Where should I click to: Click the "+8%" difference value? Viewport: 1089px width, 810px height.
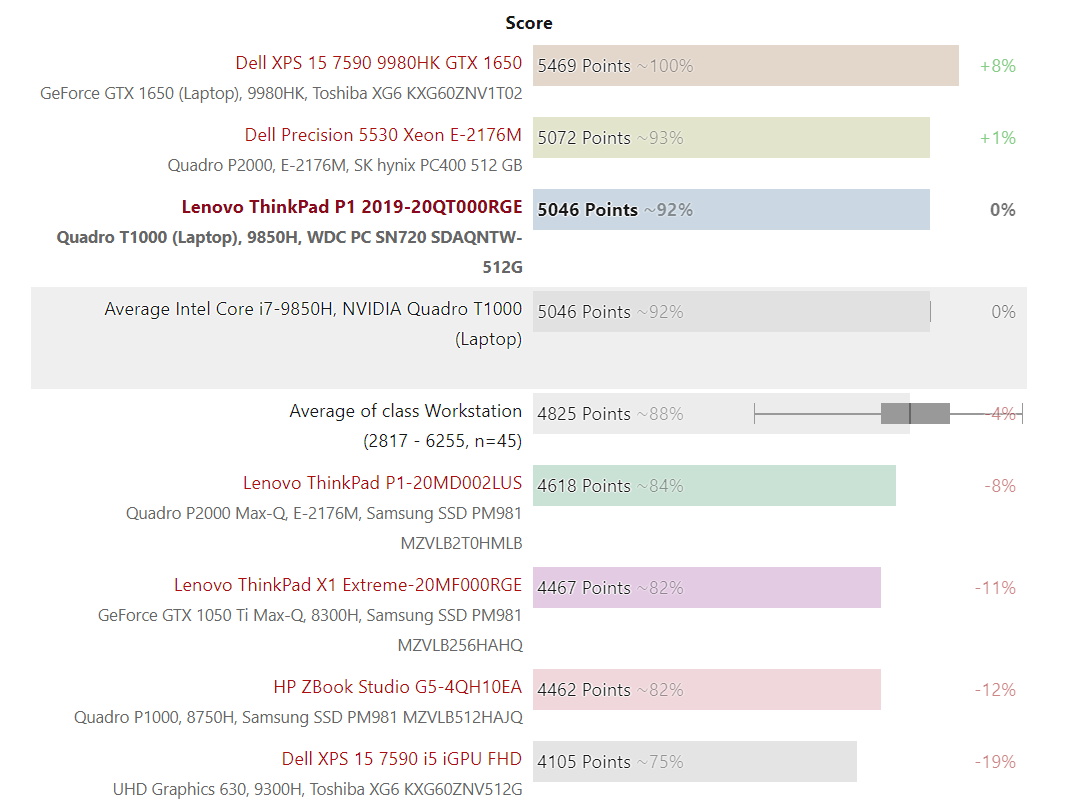click(x=998, y=66)
